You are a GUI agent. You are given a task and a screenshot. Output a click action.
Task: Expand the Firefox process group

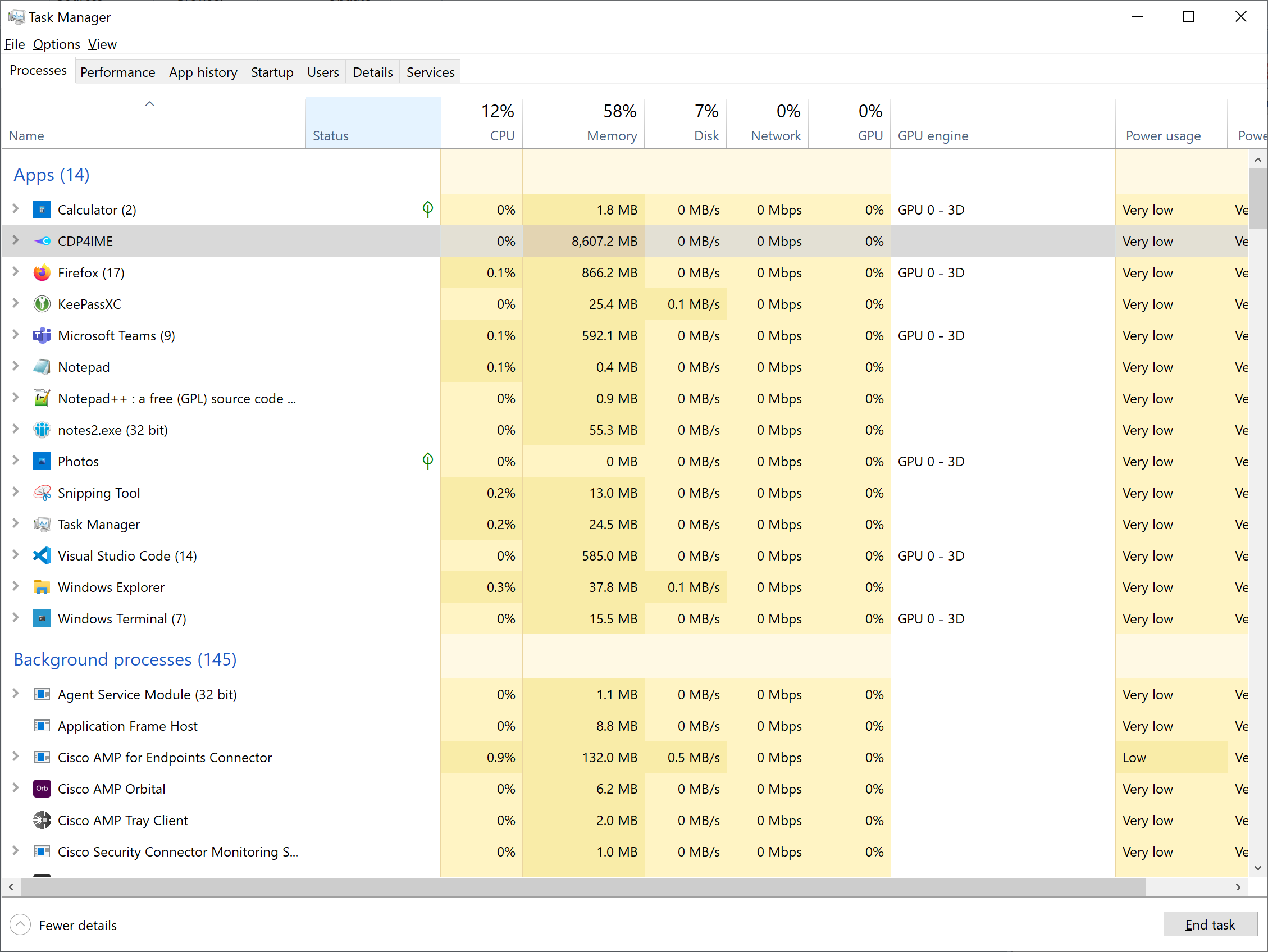[15, 272]
